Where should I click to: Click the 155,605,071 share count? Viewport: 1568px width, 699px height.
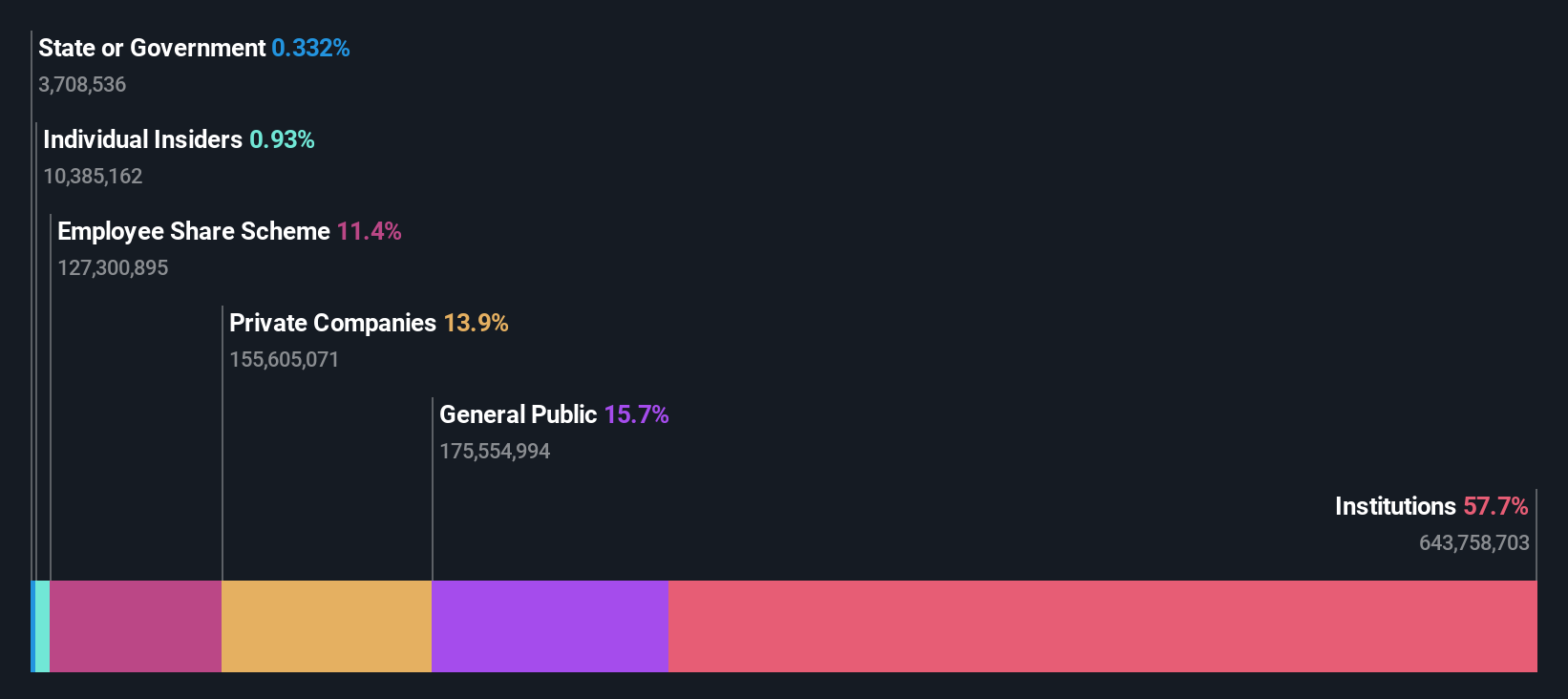[x=284, y=359]
